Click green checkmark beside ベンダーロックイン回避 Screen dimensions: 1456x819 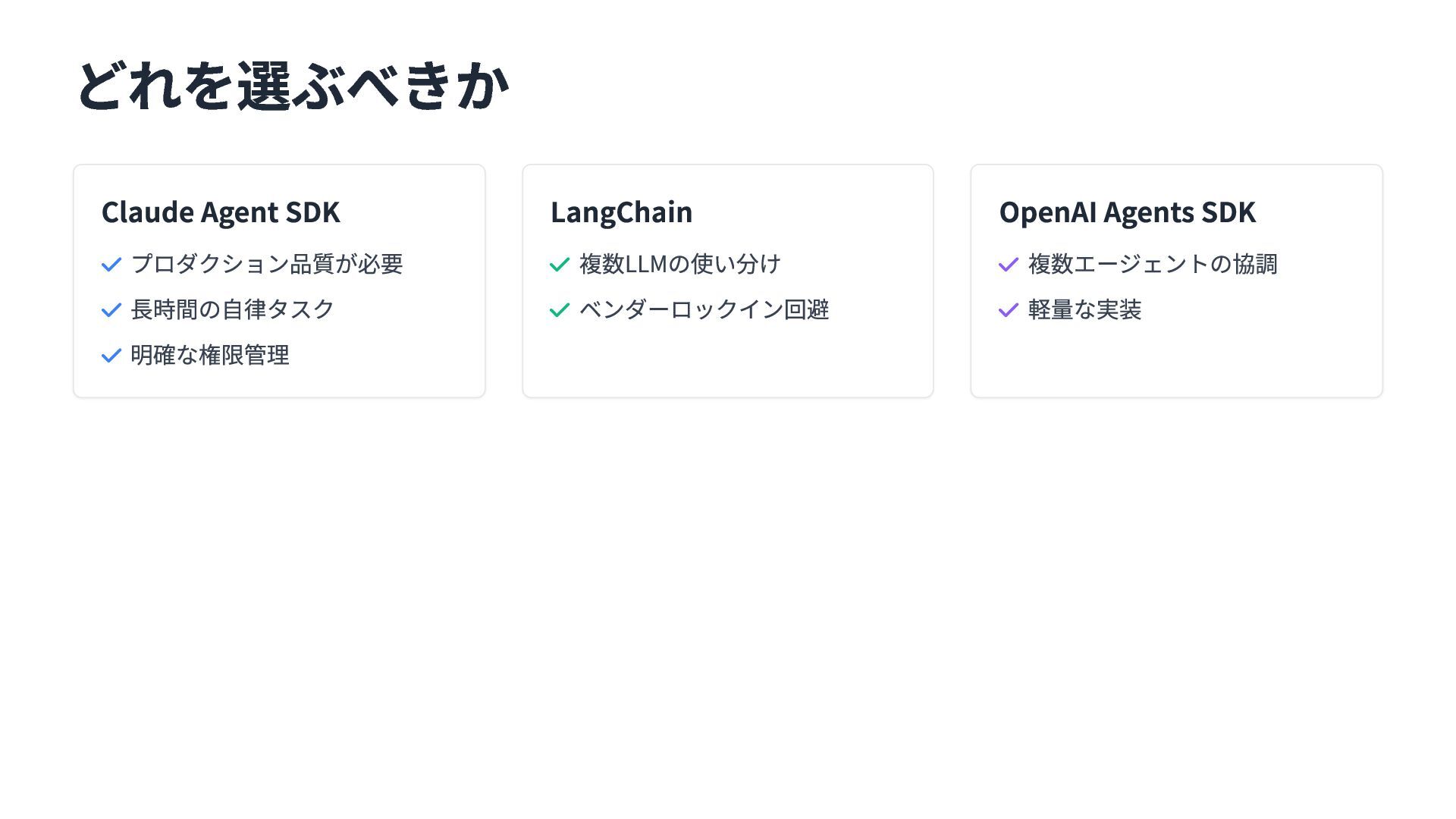(560, 310)
